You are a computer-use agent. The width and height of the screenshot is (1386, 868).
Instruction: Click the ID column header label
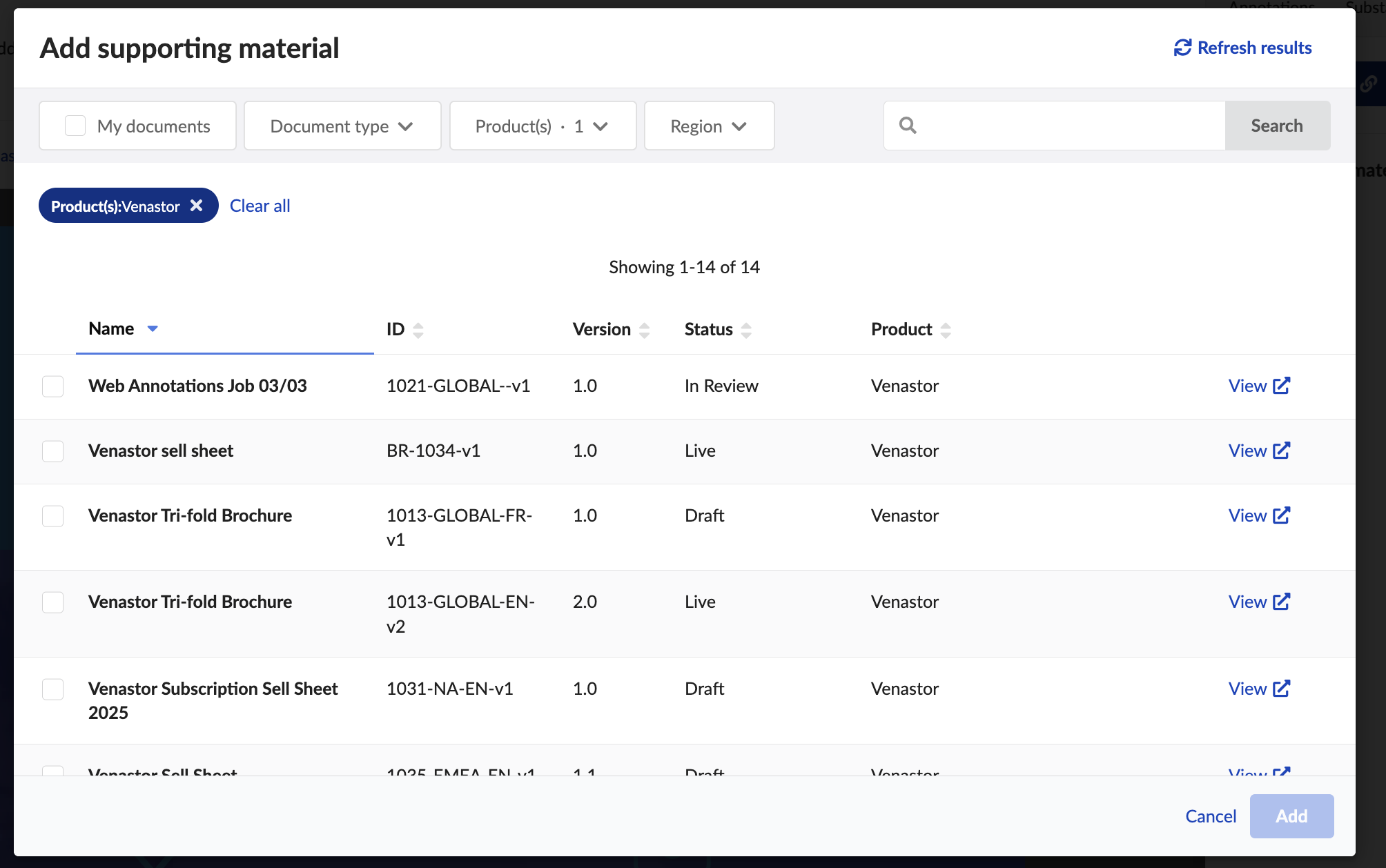(396, 329)
